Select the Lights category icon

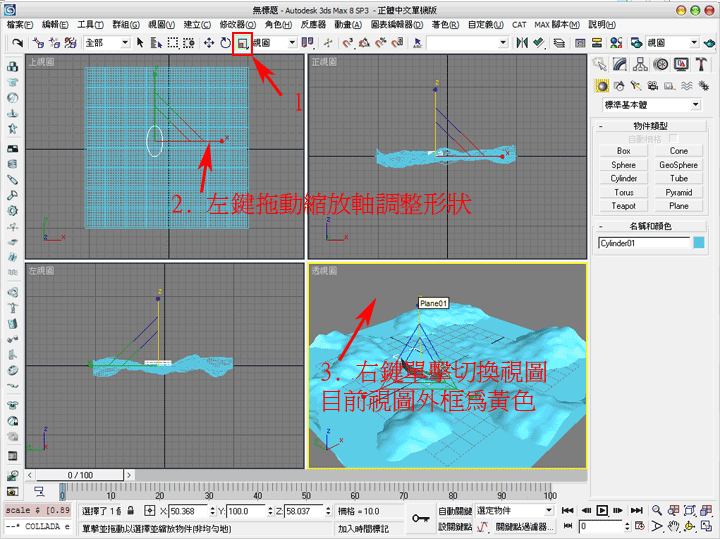pos(636,86)
